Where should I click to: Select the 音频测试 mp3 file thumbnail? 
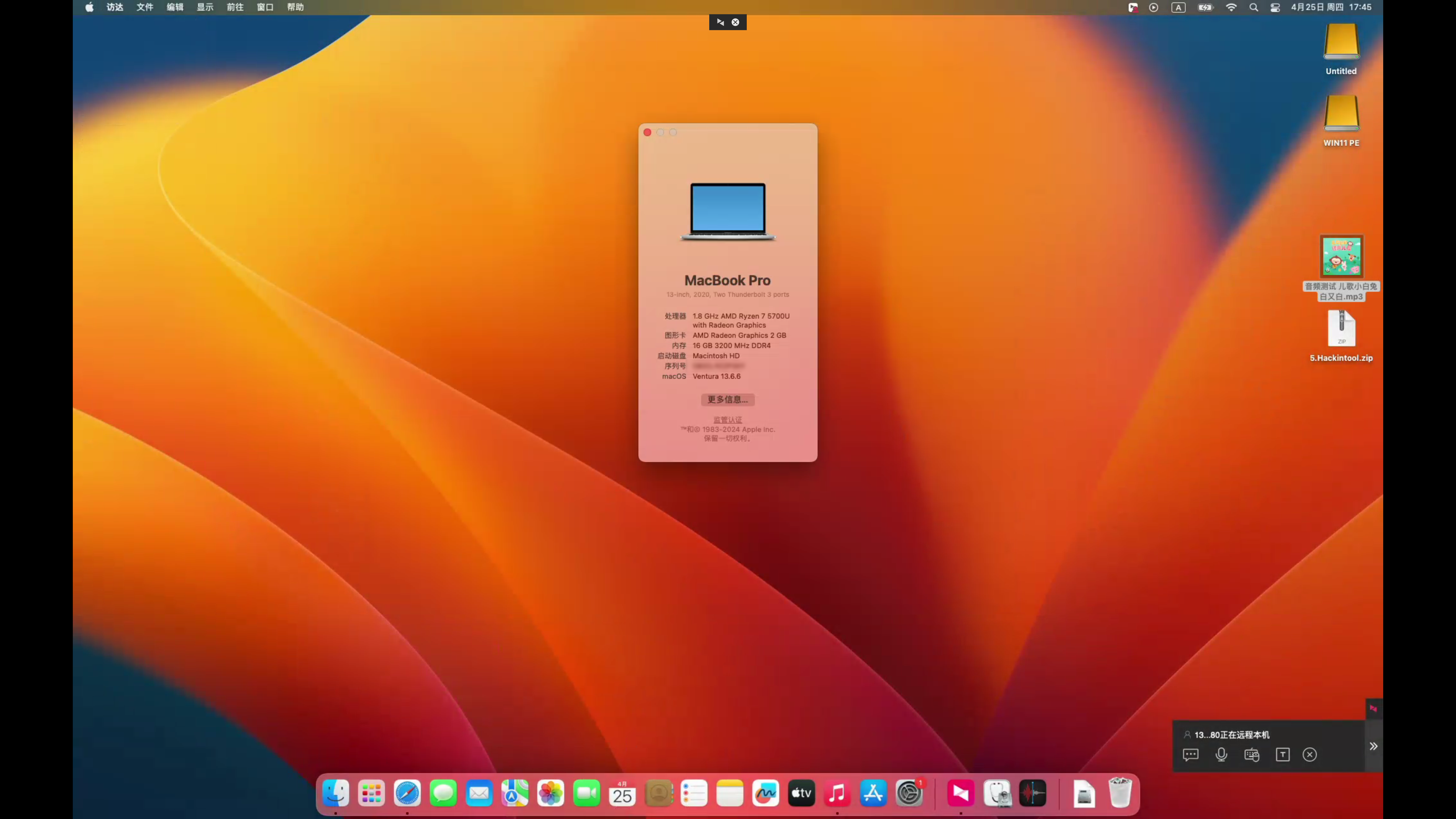click(1341, 256)
